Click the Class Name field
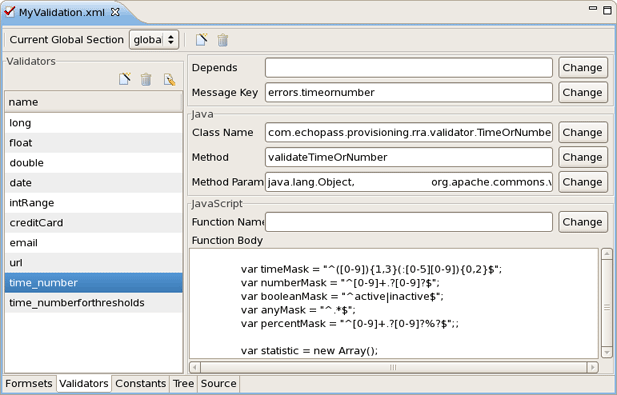 [x=409, y=133]
